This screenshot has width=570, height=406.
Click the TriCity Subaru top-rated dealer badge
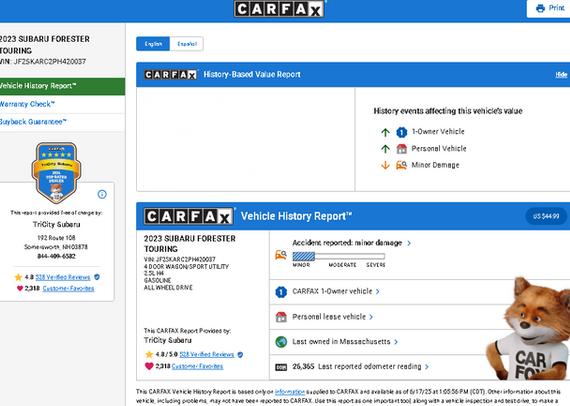[56, 173]
